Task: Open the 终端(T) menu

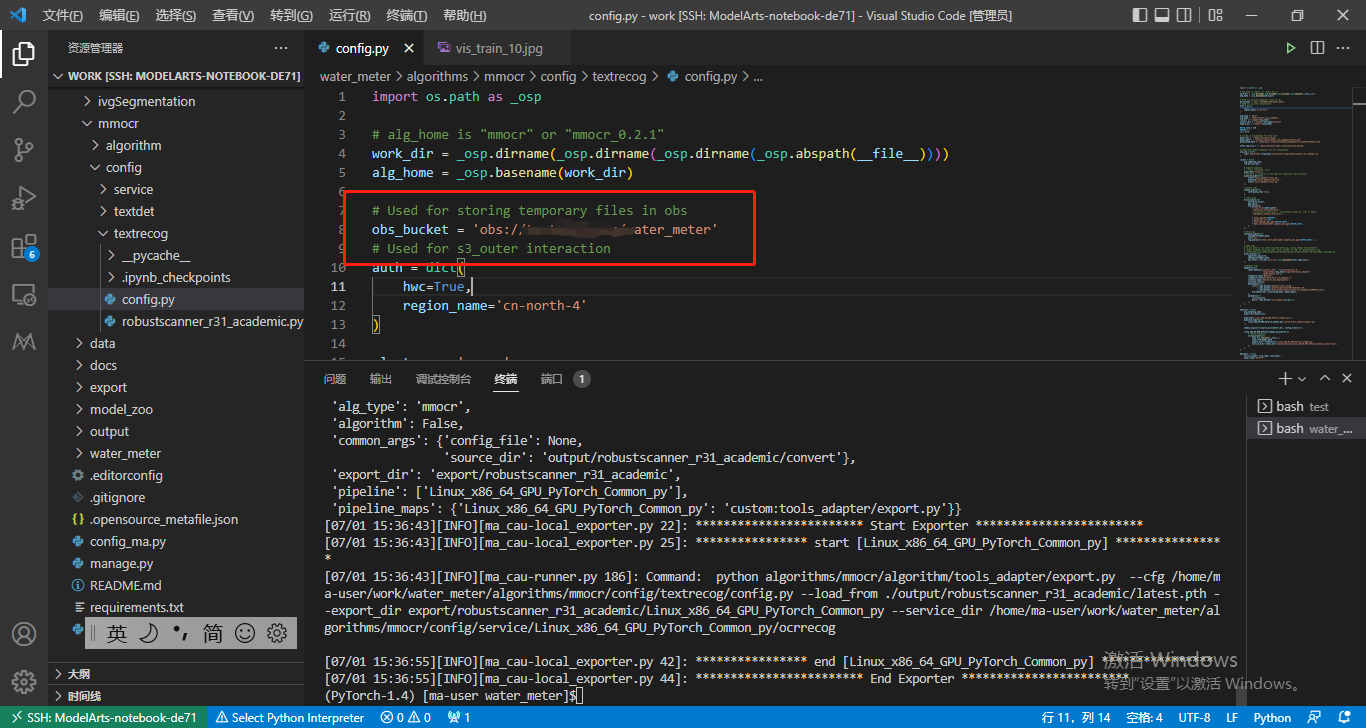Action: click(407, 16)
